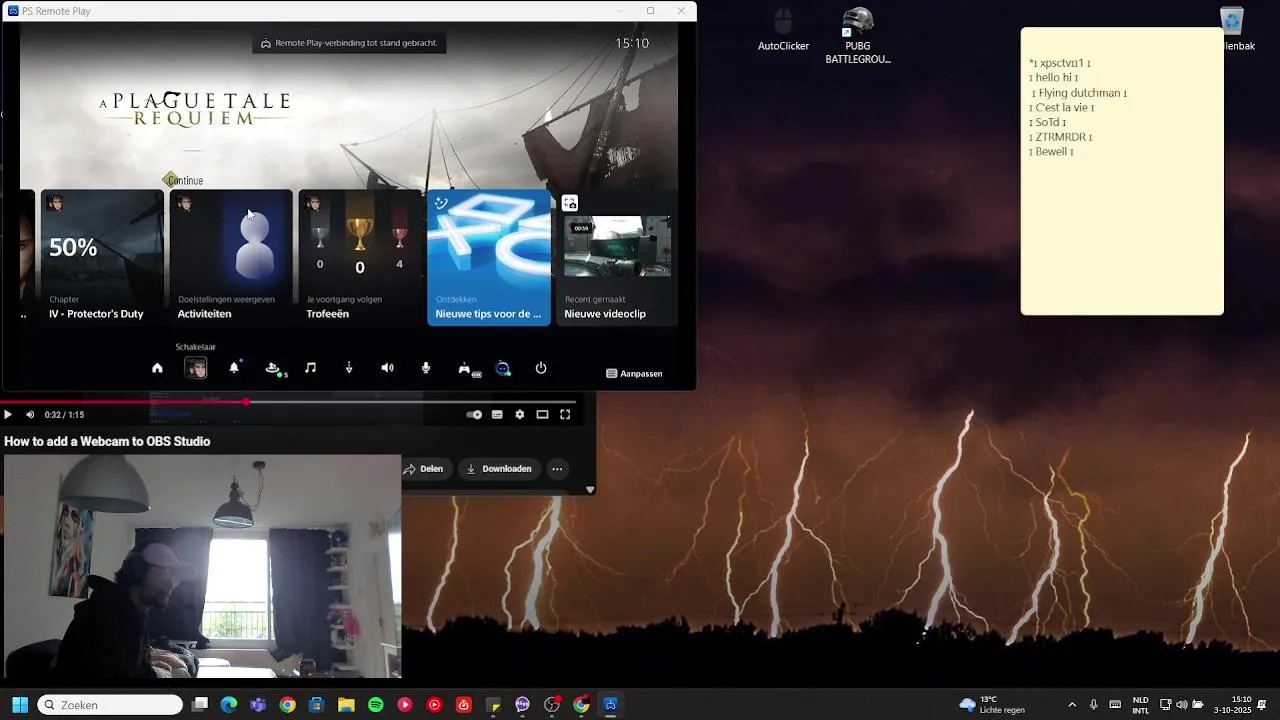This screenshot has height=720, width=1280.
Task: Expand hidden system tray icons chevron
Action: point(1072,705)
